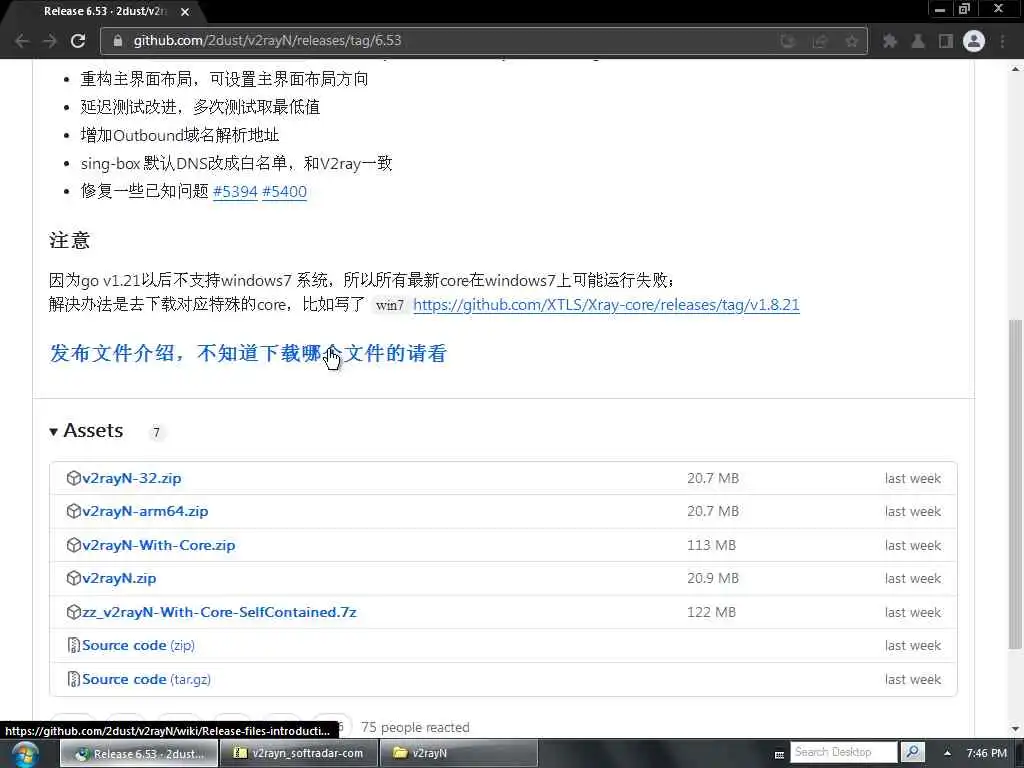Bookmark this page with the star icon
Viewport: 1024px width, 768px height.
(x=851, y=41)
